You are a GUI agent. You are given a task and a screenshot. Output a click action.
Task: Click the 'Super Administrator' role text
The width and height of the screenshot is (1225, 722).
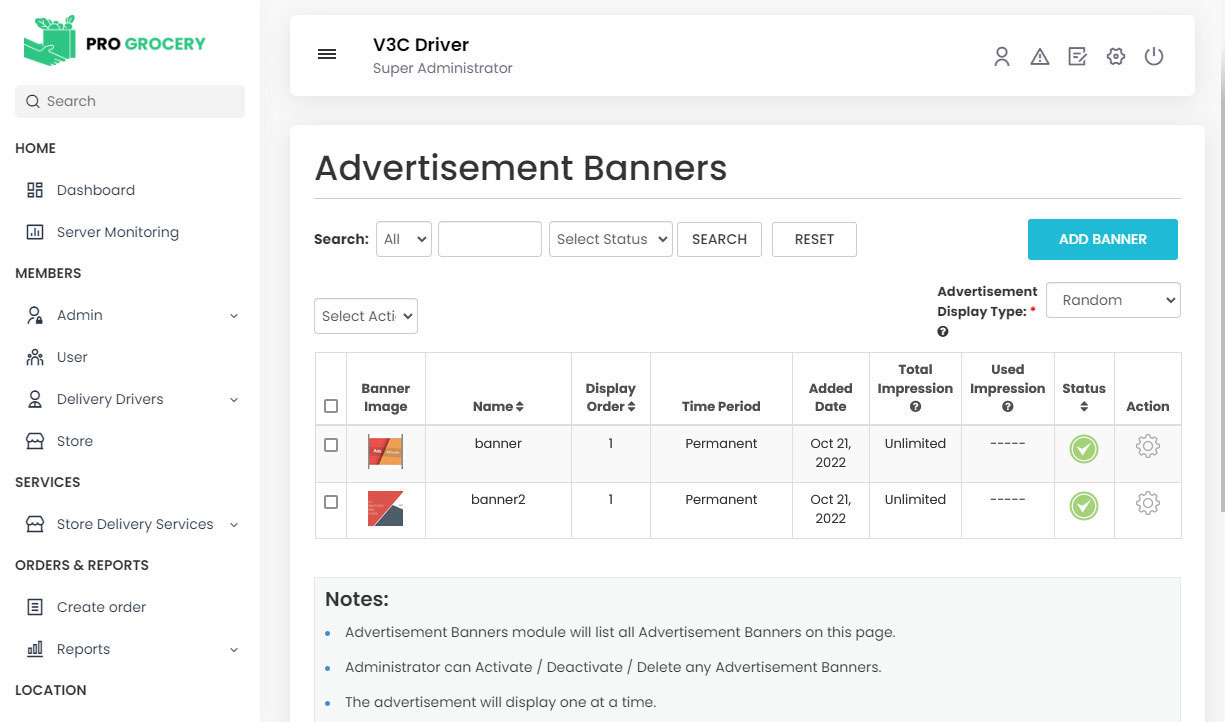coord(443,68)
